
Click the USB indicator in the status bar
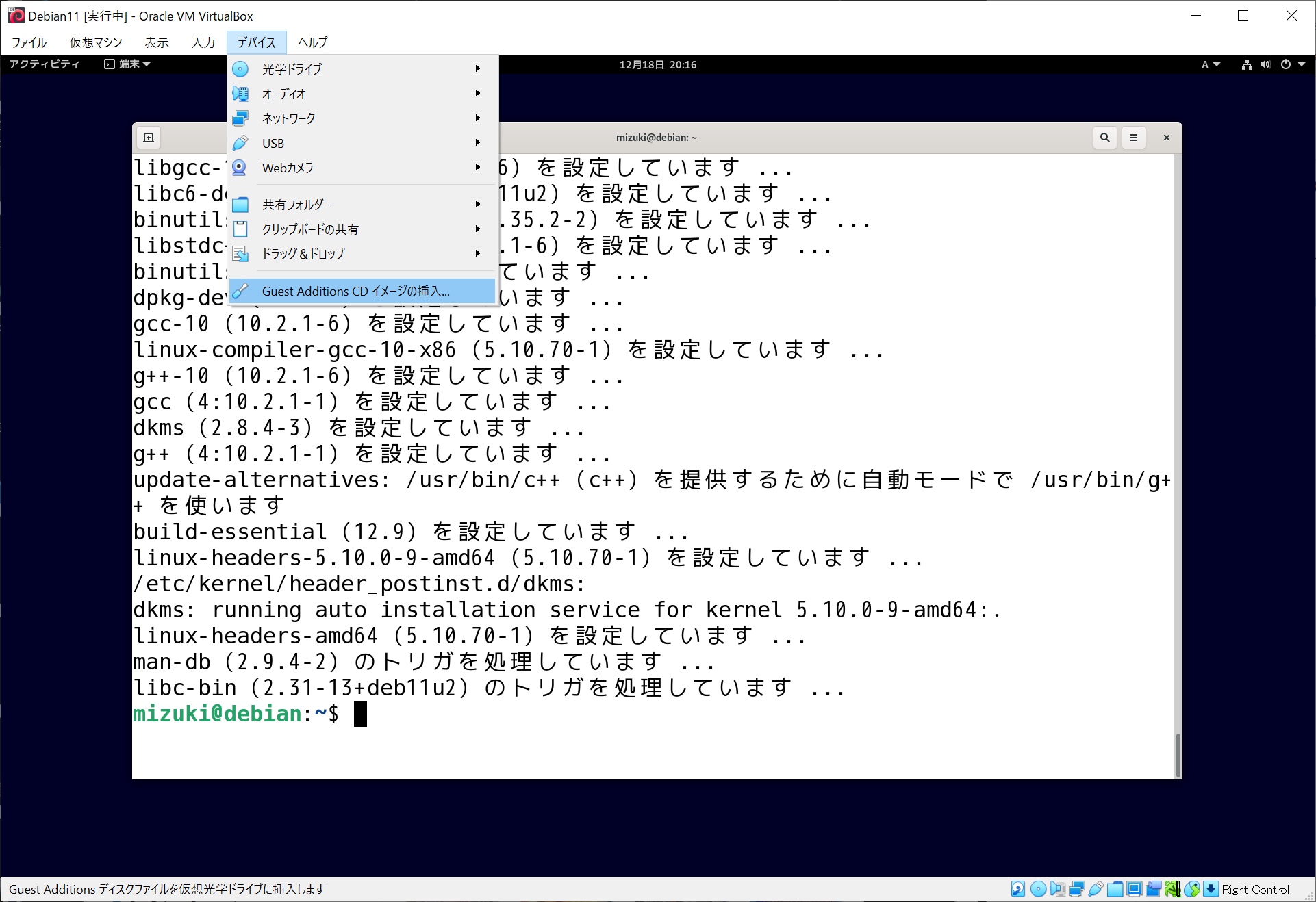pyautogui.click(x=1096, y=889)
